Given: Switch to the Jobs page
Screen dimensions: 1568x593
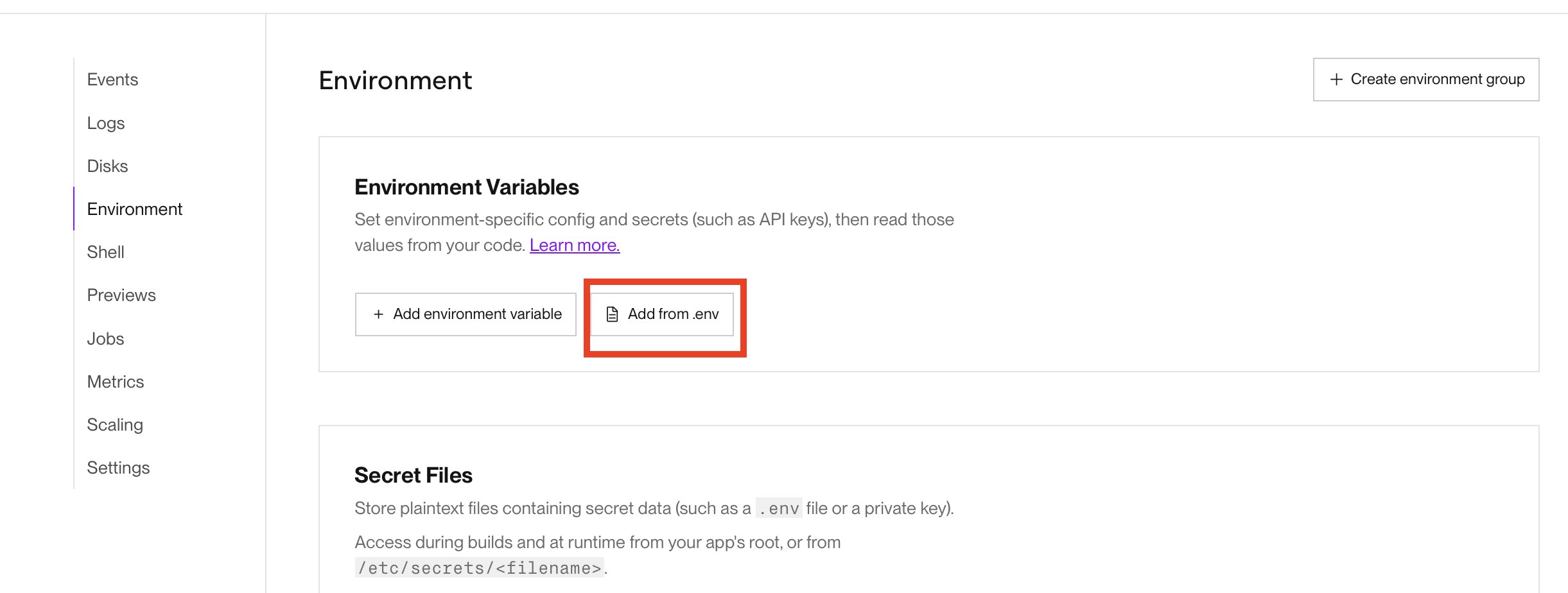Looking at the screenshot, I should (x=105, y=339).
